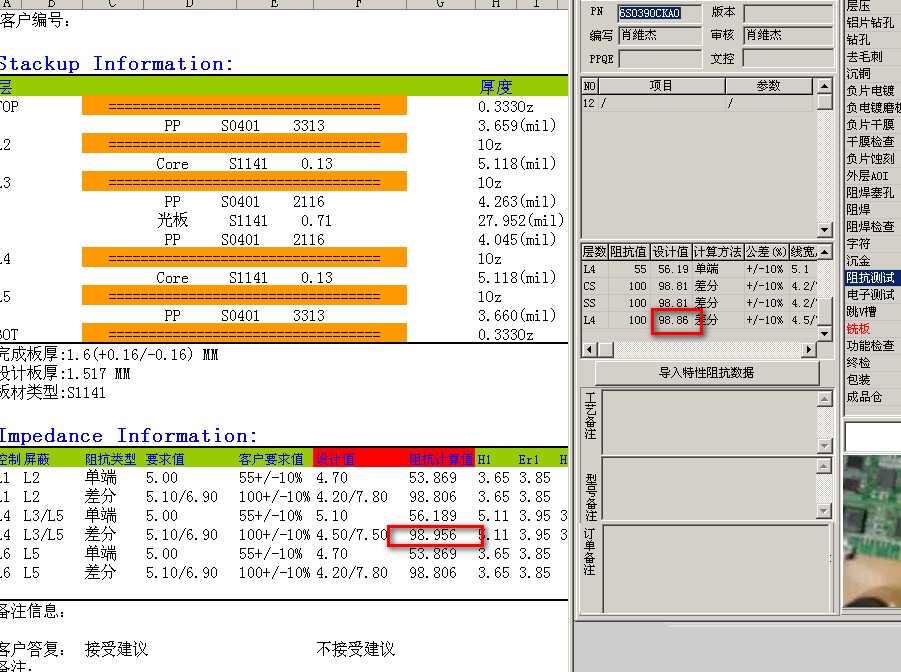
Task: Click the impedance table scroll down arrow
Action: coord(825,333)
